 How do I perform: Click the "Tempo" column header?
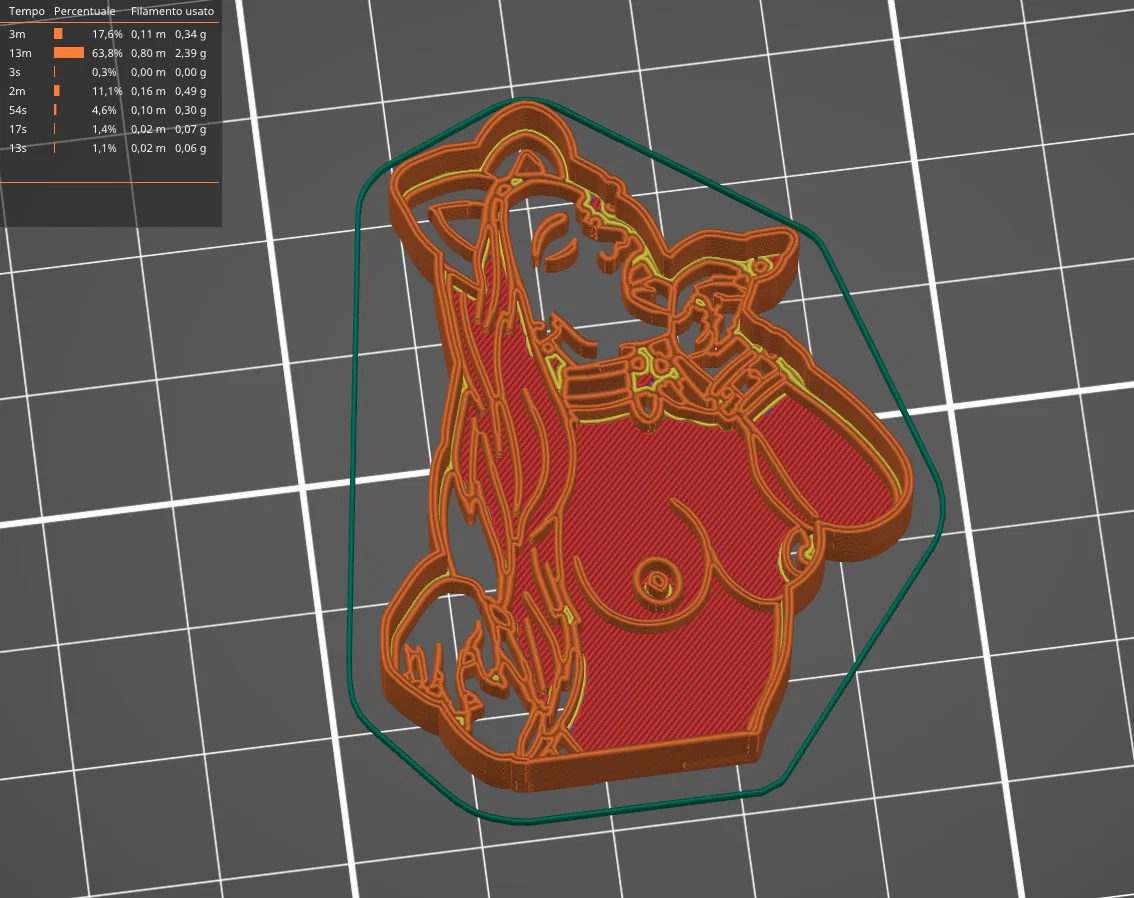[26, 12]
